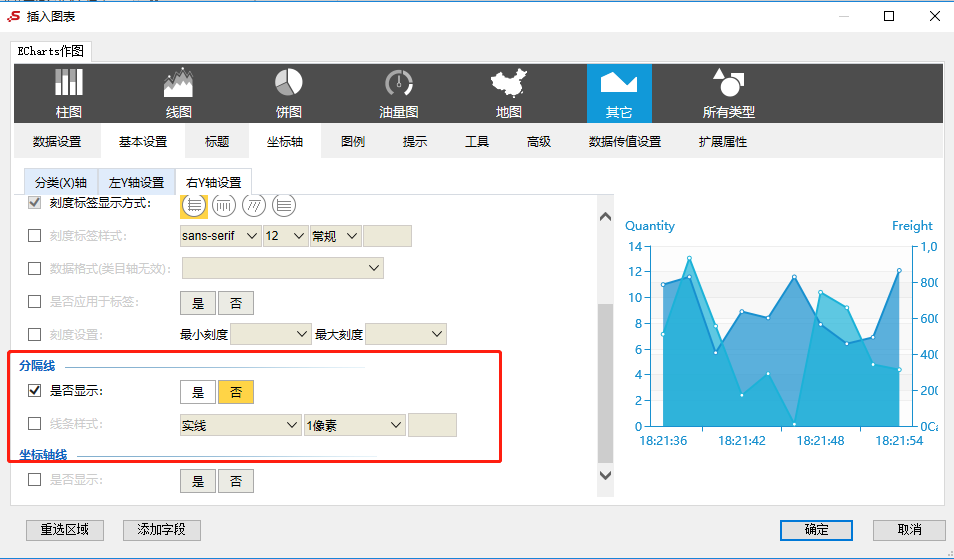Switch to the 数据传值设置 tab
The width and height of the screenshot is (954, 559).
pos(625,142)
